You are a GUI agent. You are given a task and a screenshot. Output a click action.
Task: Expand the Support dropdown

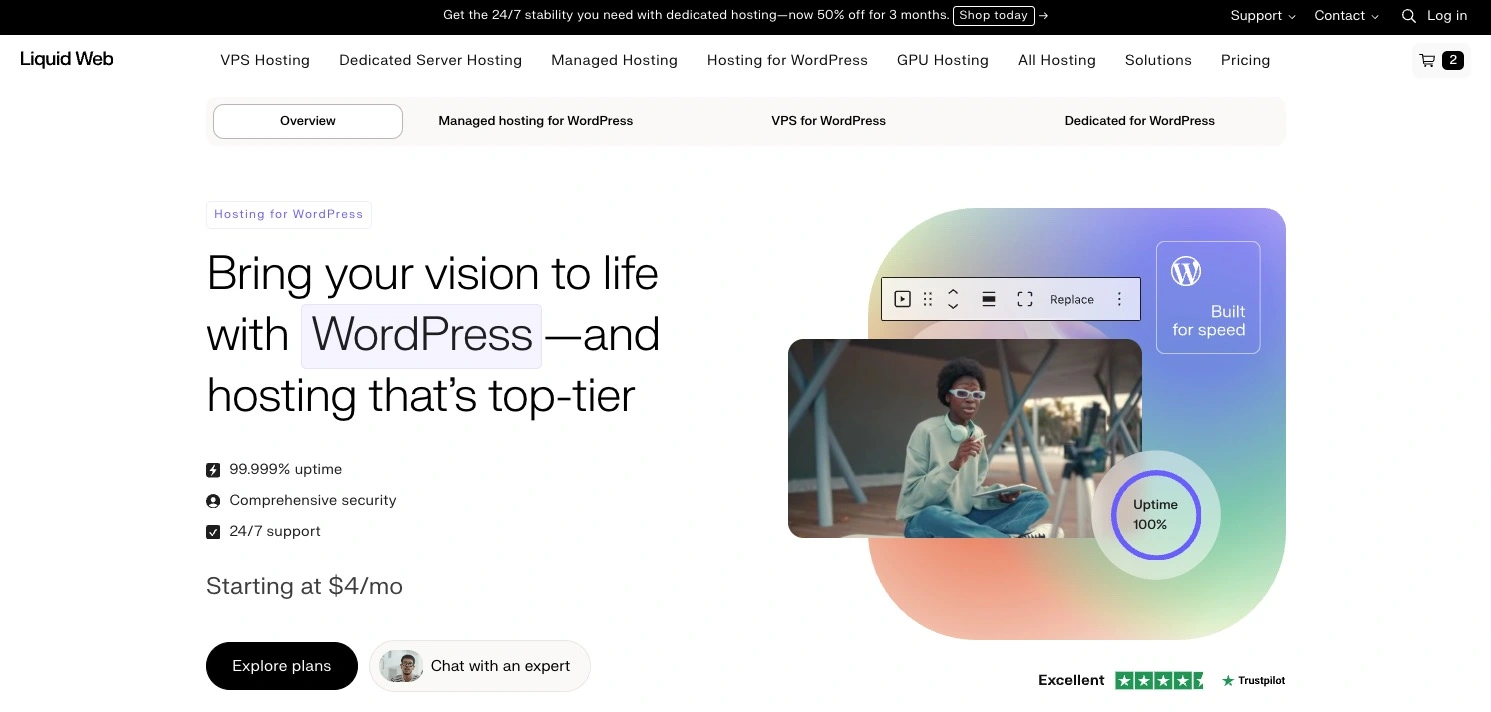tap(1263, 16)
